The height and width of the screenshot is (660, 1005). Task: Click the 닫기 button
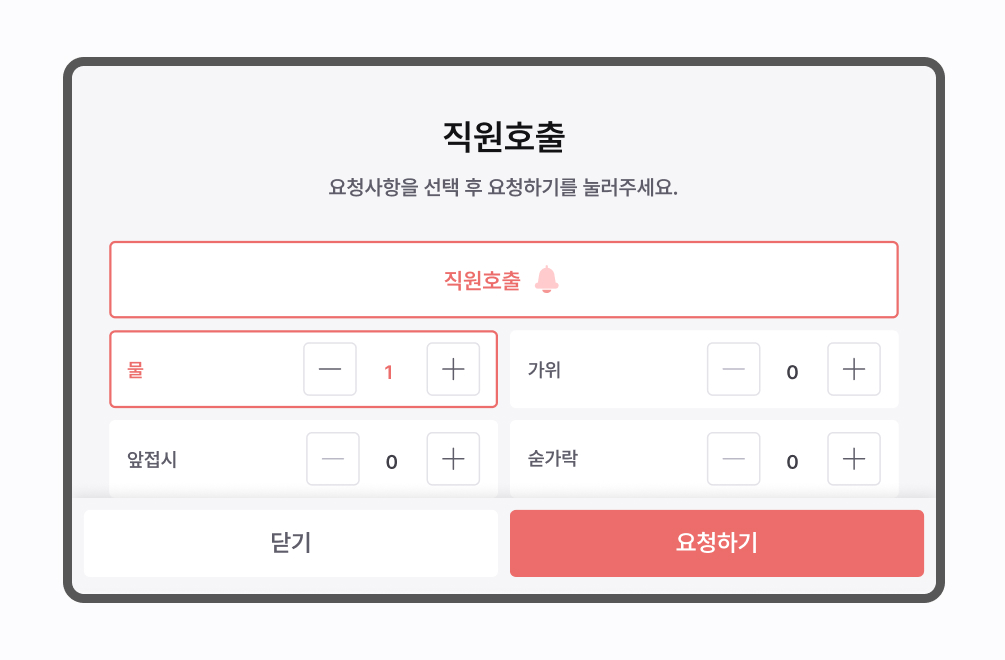coord(291,543)
